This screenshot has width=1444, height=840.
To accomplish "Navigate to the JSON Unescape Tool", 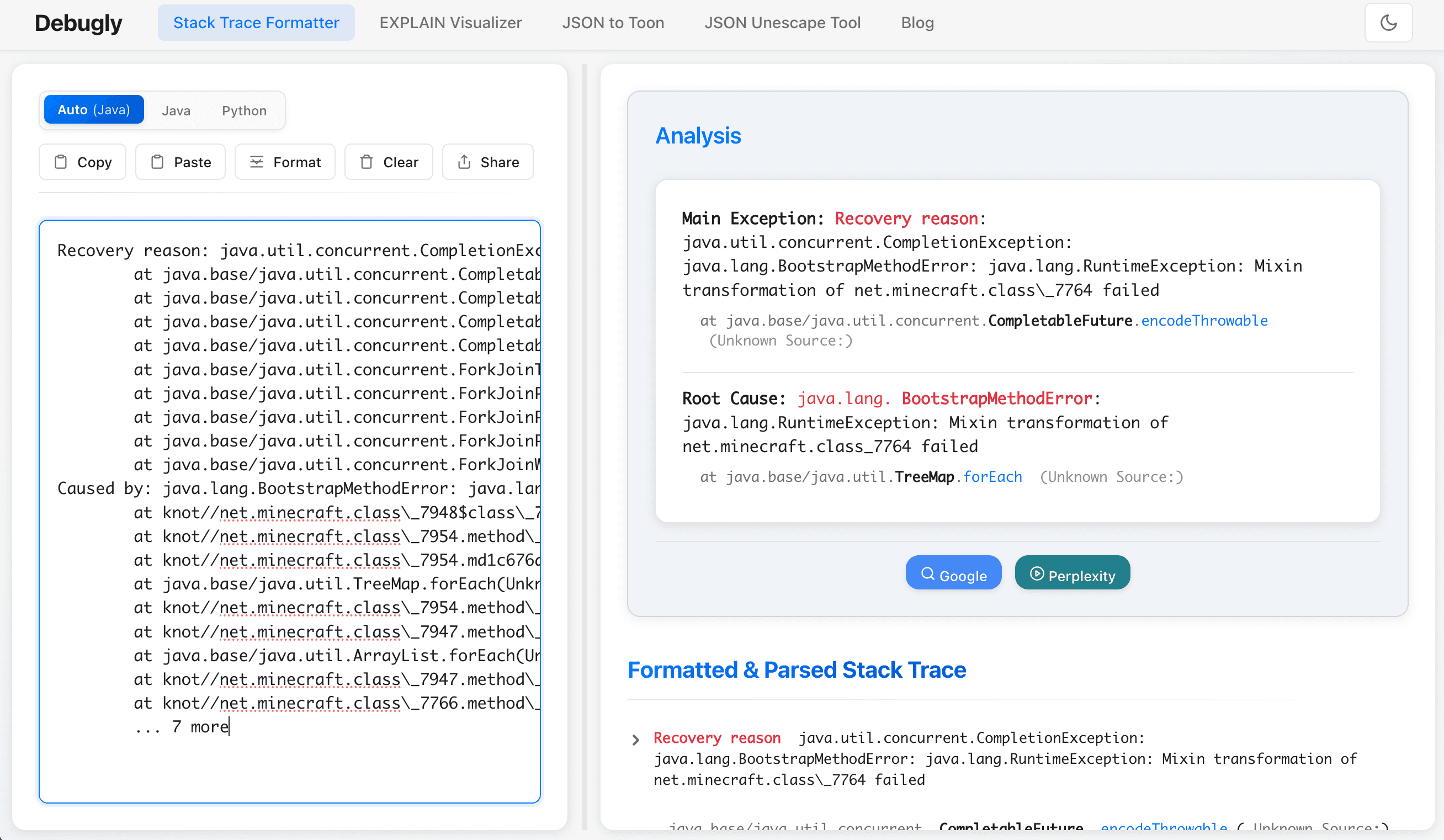I will tap(783, 22).
